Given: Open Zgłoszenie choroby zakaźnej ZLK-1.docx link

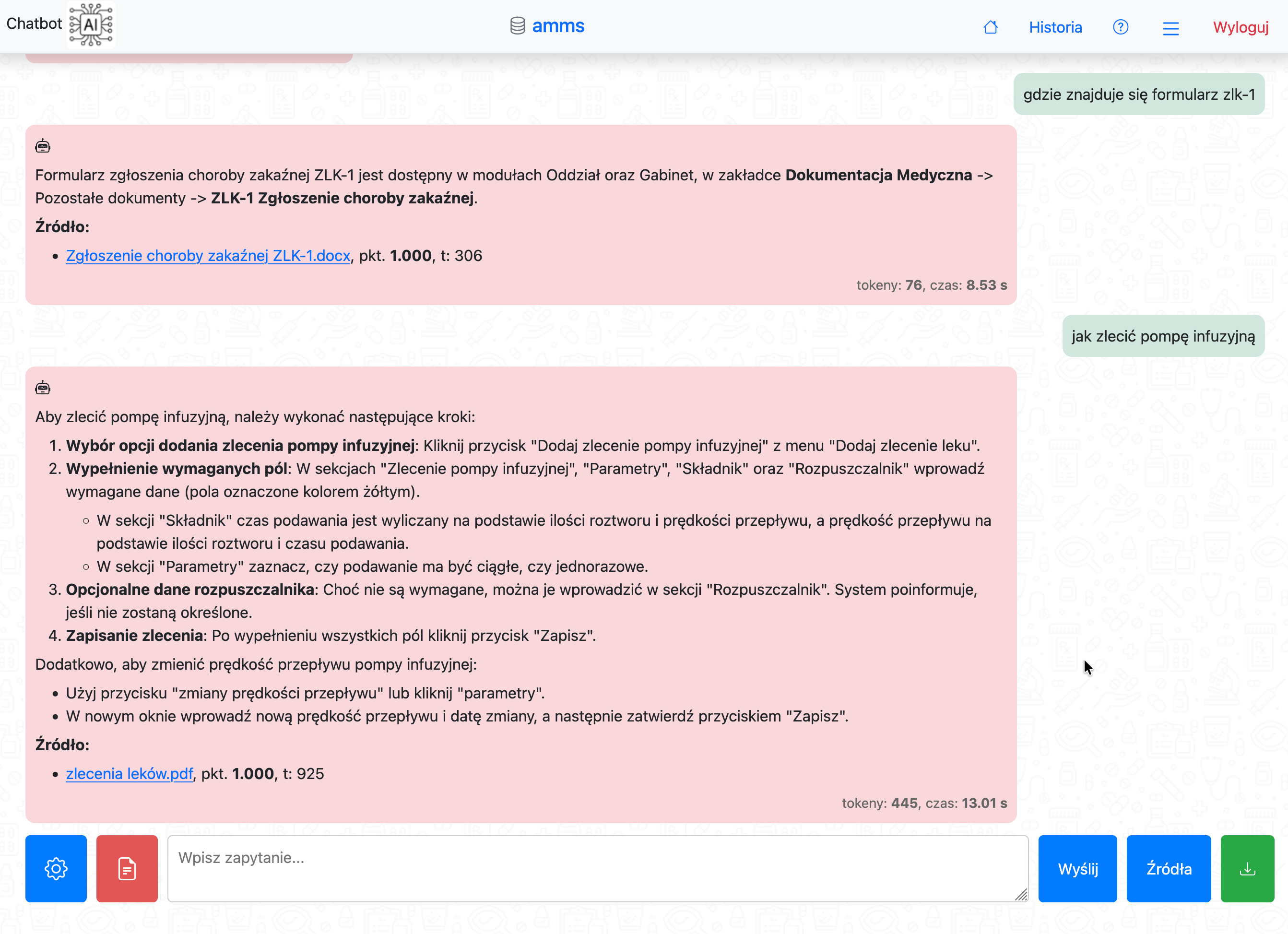Looking at the screenshot, I should click(x=208, y=256).
